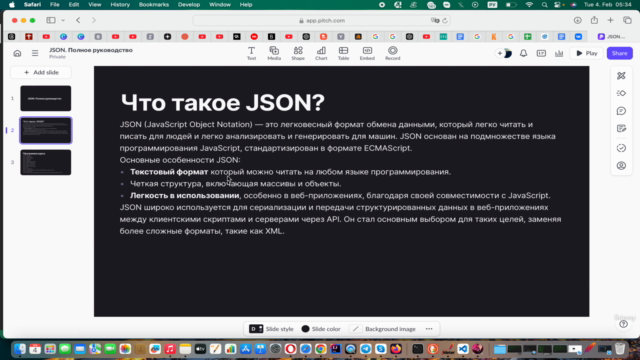Open the History menu
The height and width of the screenshot is (360, 640).
tap(120, 4)
